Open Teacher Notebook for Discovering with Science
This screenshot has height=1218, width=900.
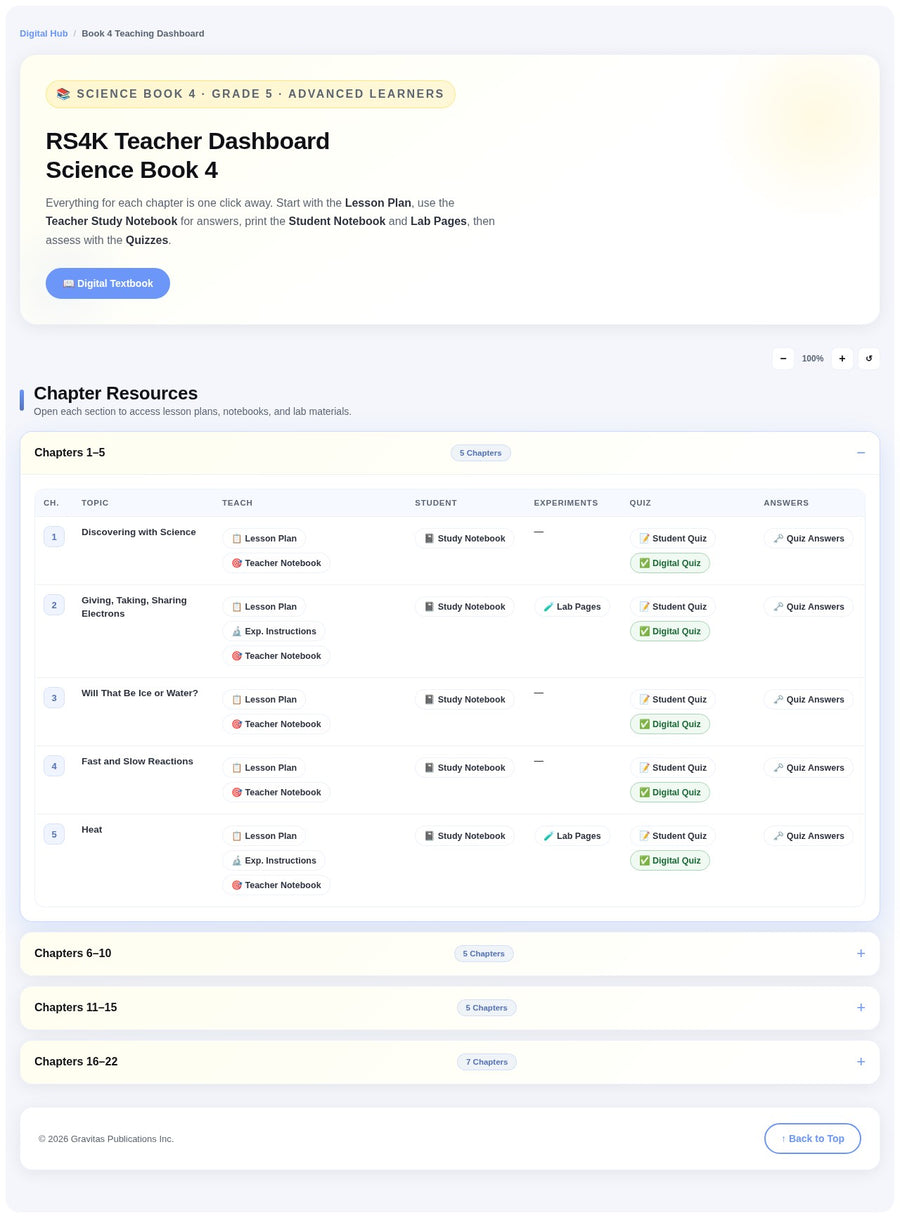coord(276,563)
